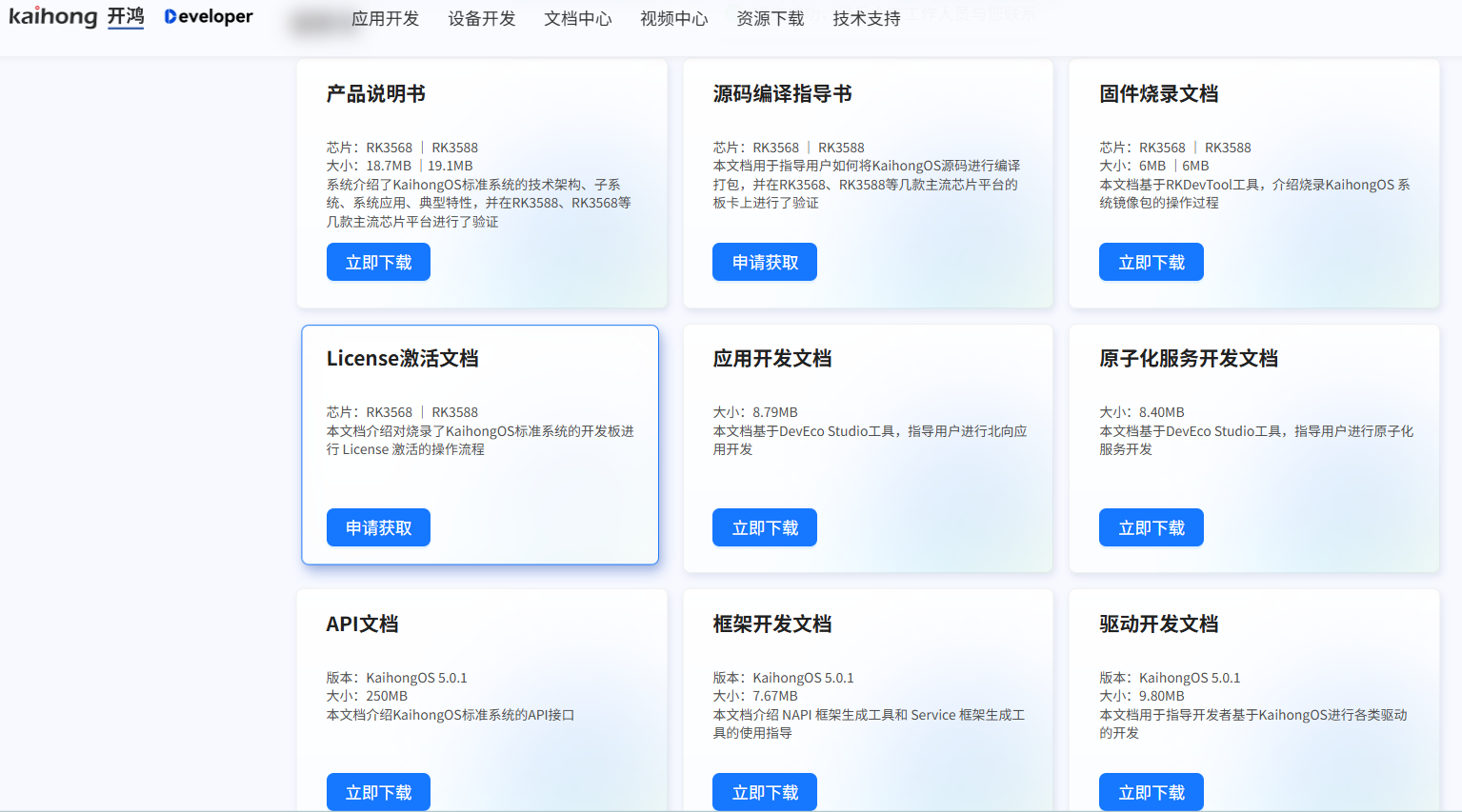Select 资源下载 in the top menu
This screenshot has width=1462, height=812.
[x=770, y=19]
